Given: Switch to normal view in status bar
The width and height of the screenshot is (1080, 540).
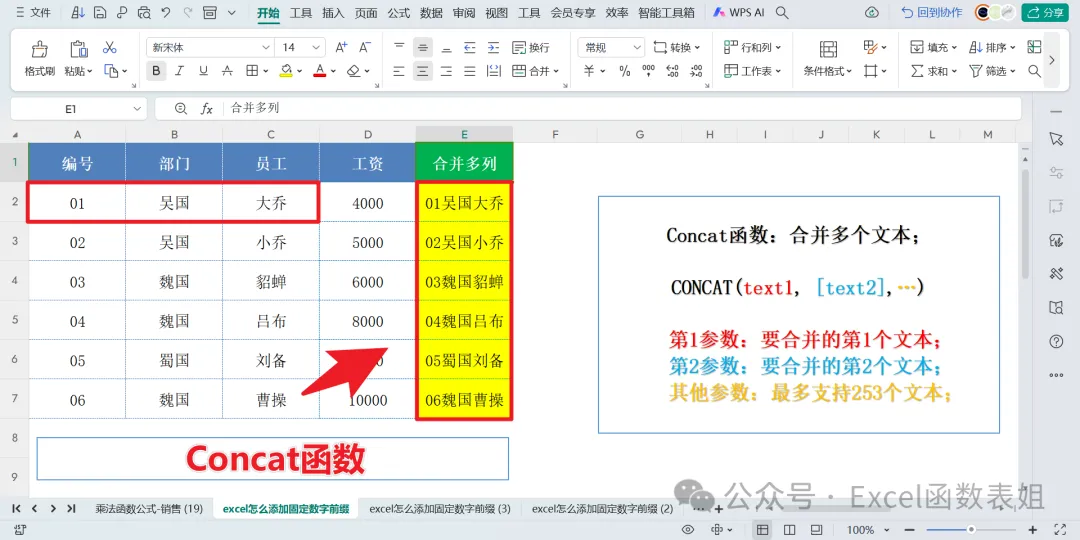Looking at the screenshot, I should pyautogui.click(x=762, y=530).
